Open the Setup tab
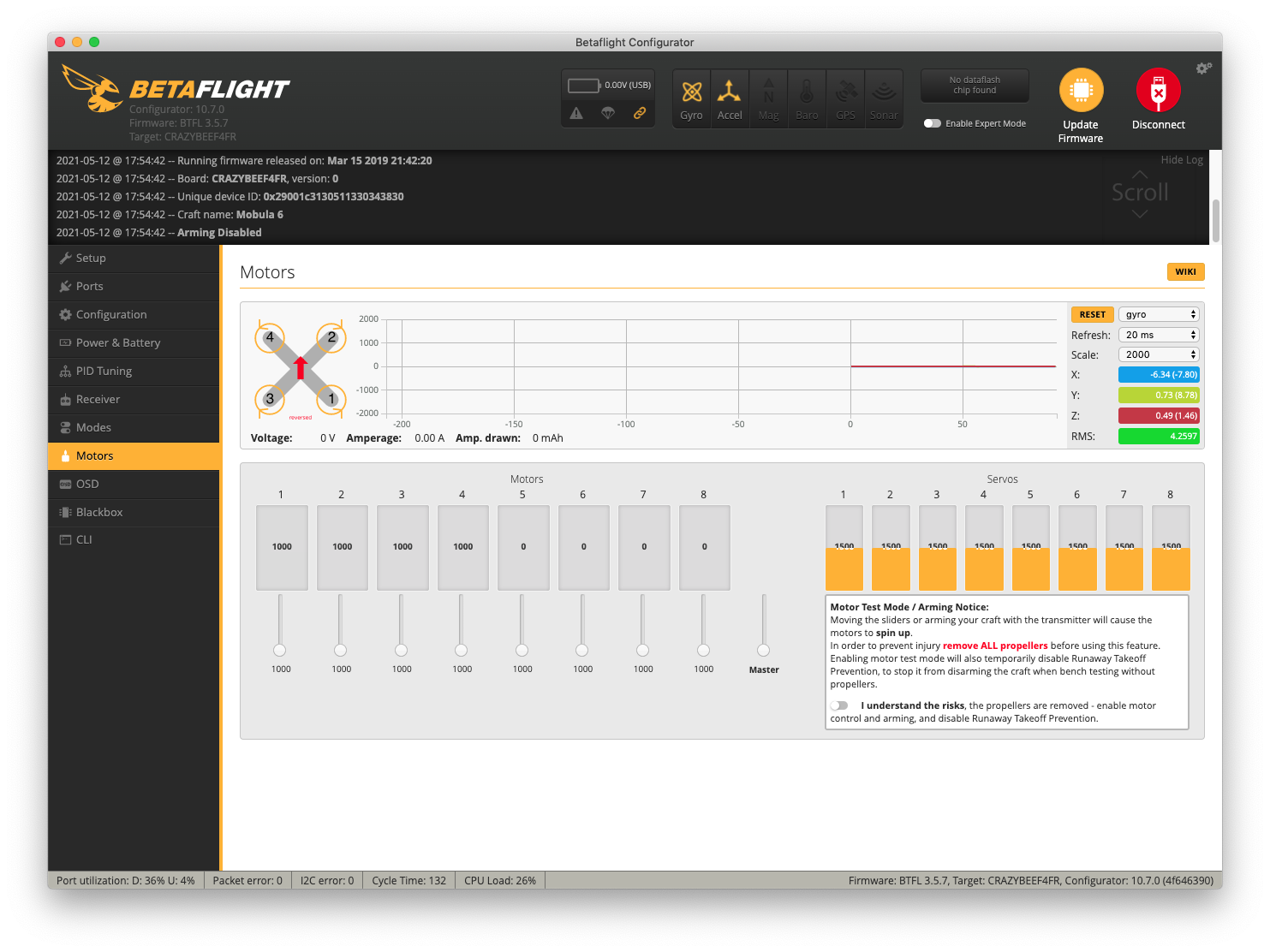Viewport: 1270px width, 952px height. [134, 258]
